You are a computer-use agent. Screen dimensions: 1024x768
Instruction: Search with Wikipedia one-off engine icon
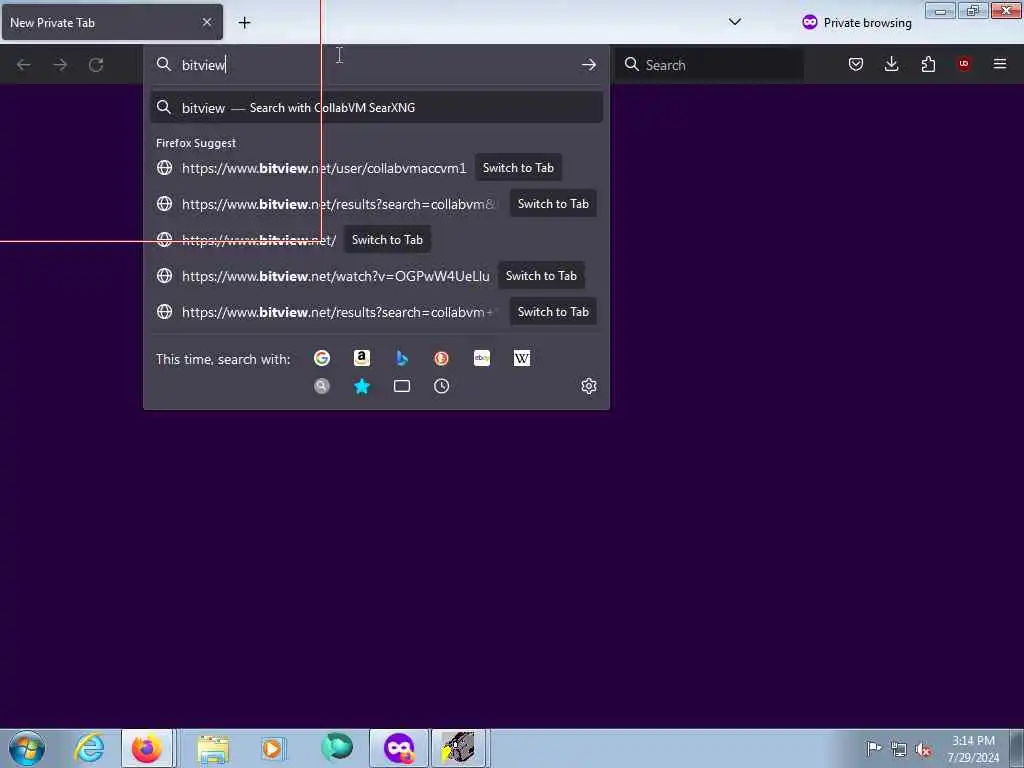tap(521, 358)
